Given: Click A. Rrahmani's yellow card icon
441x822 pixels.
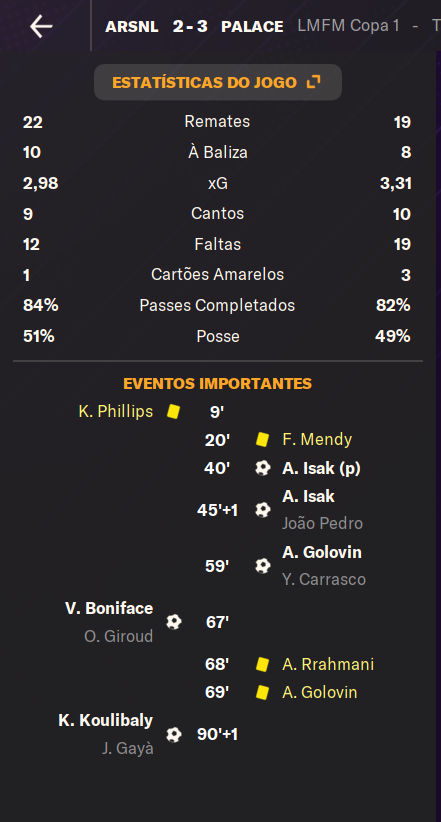Looking at the screenshot, I should pyautogui.click(x=262, y=665).
